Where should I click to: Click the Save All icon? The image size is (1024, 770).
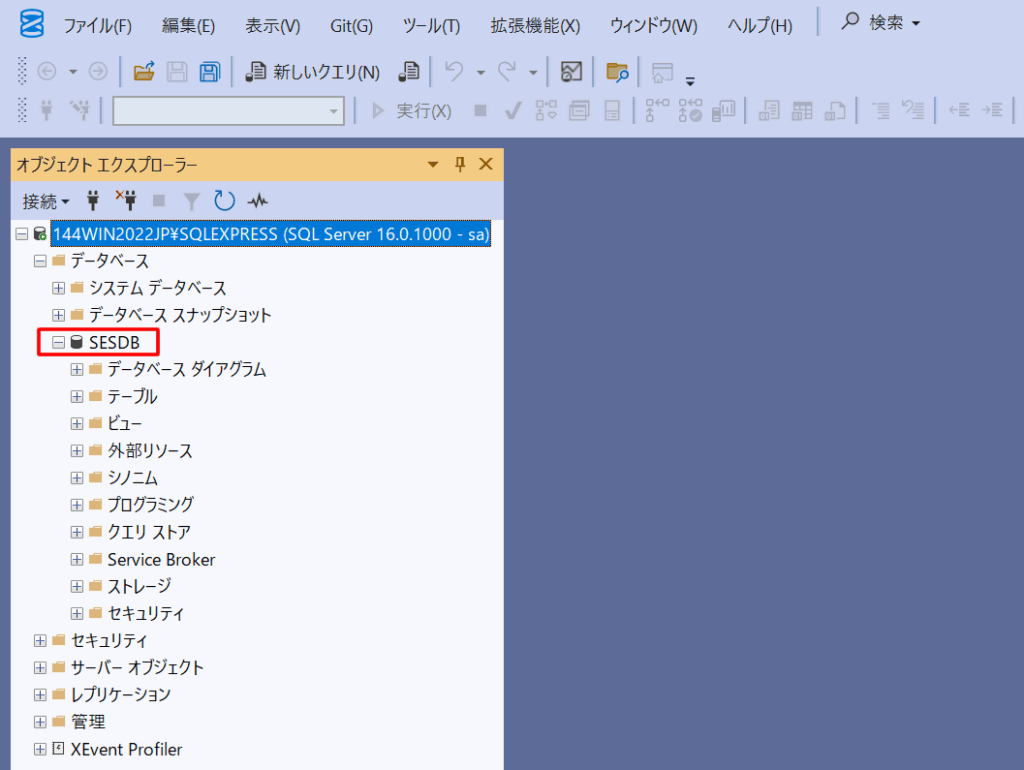210,71
